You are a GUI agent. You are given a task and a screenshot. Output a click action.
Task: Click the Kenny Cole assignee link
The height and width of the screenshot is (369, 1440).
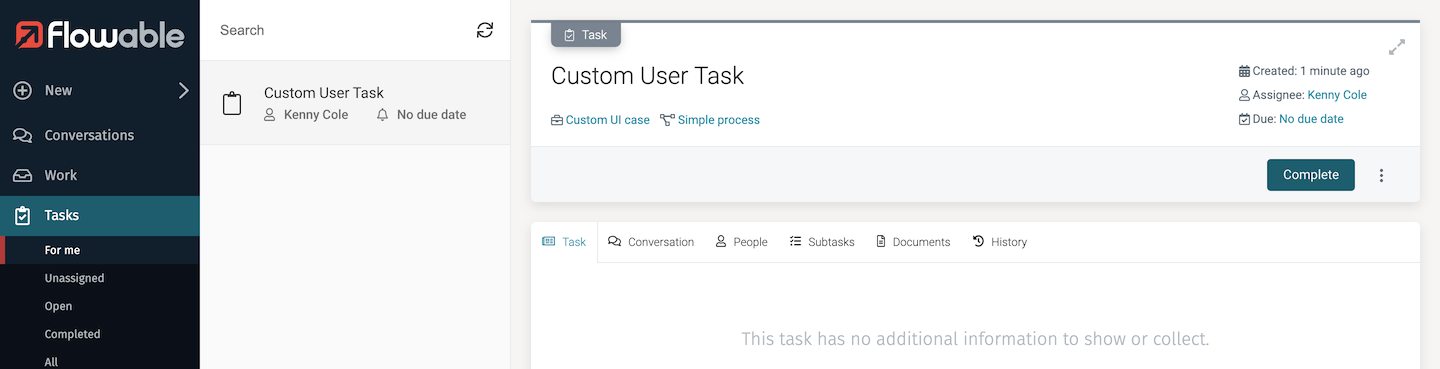point(1337,95)
